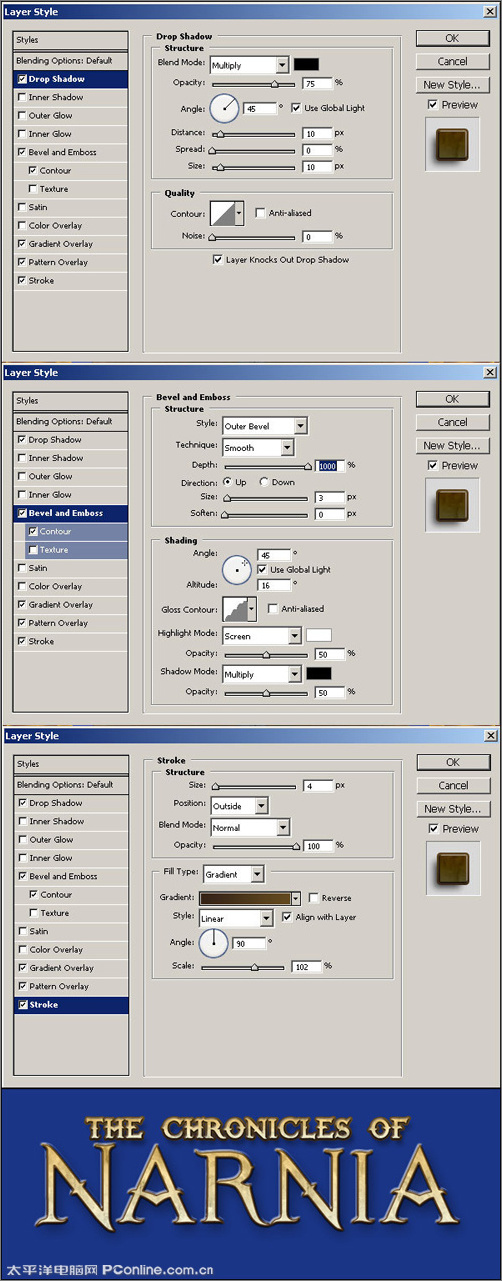
Task: Open the Stroke Position Outside dropdown
Action: tap(239, 805)
